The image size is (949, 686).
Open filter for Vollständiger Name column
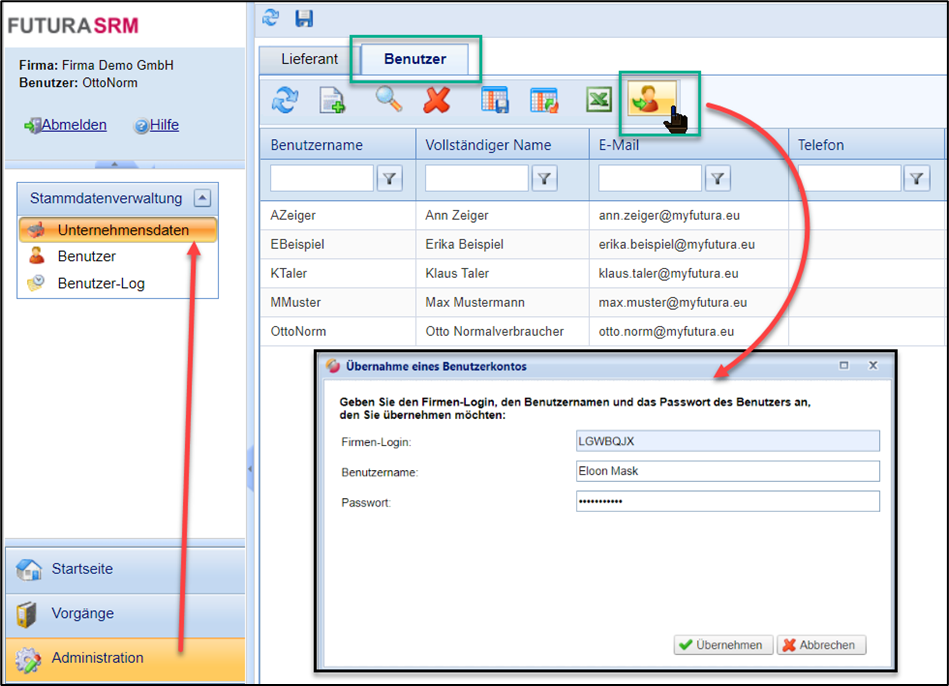544,179
